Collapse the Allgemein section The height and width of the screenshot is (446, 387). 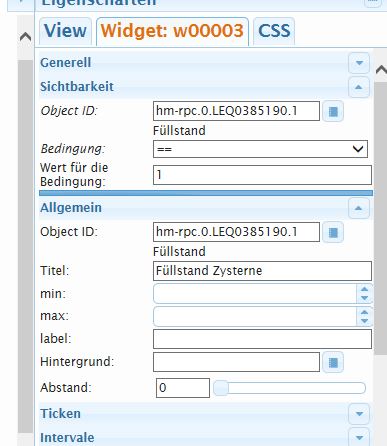[x=359, y=208]
